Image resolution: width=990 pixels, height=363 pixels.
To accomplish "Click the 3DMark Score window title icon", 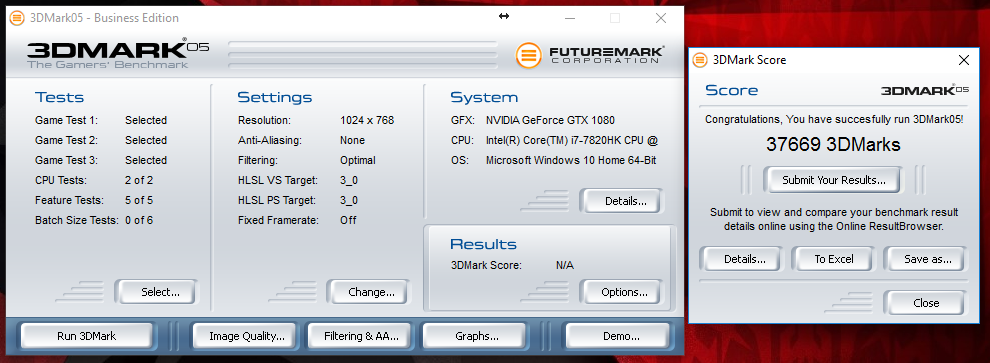I will [x=700, y=60].
